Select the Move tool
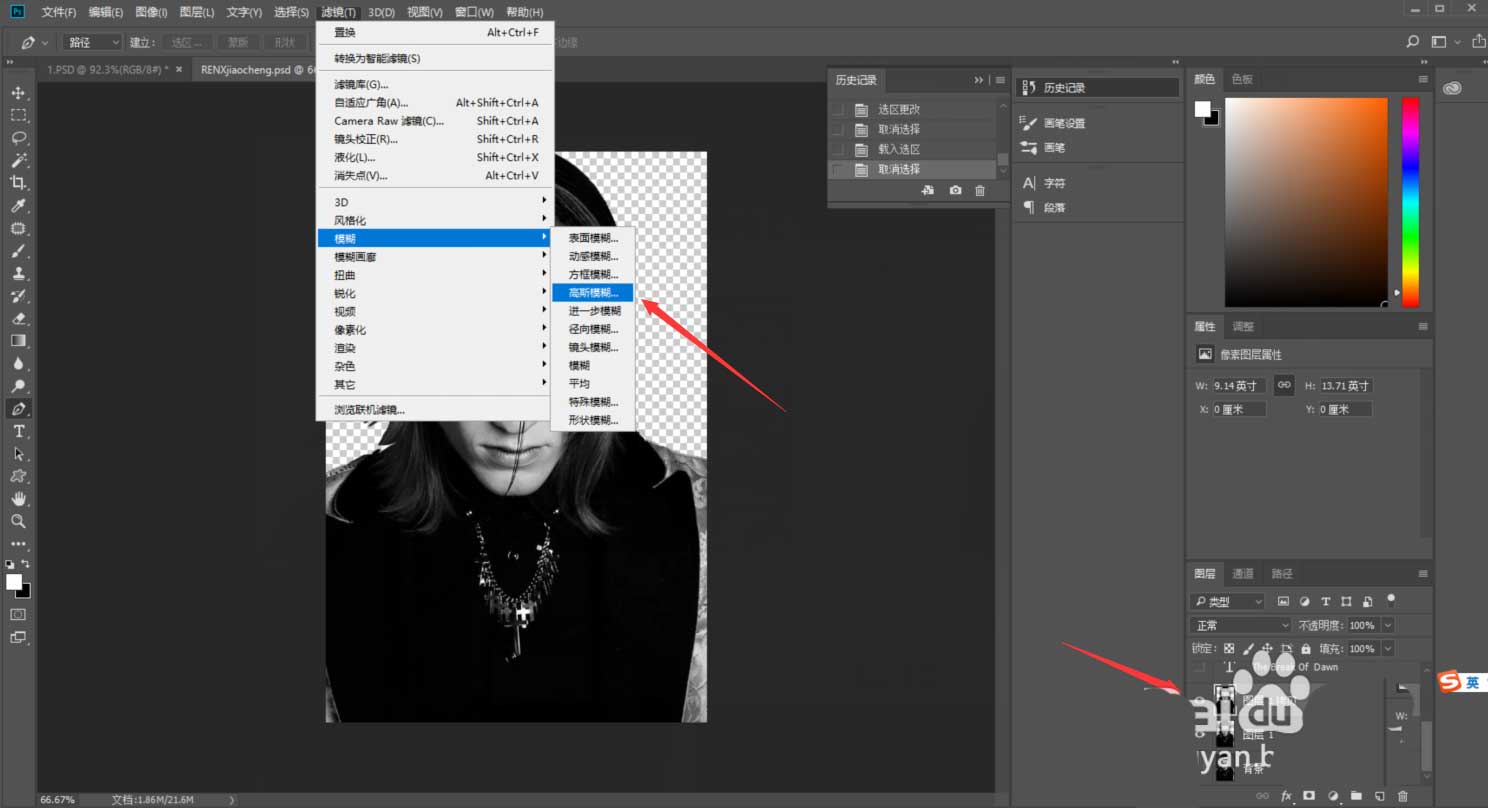 coord(18,93)
